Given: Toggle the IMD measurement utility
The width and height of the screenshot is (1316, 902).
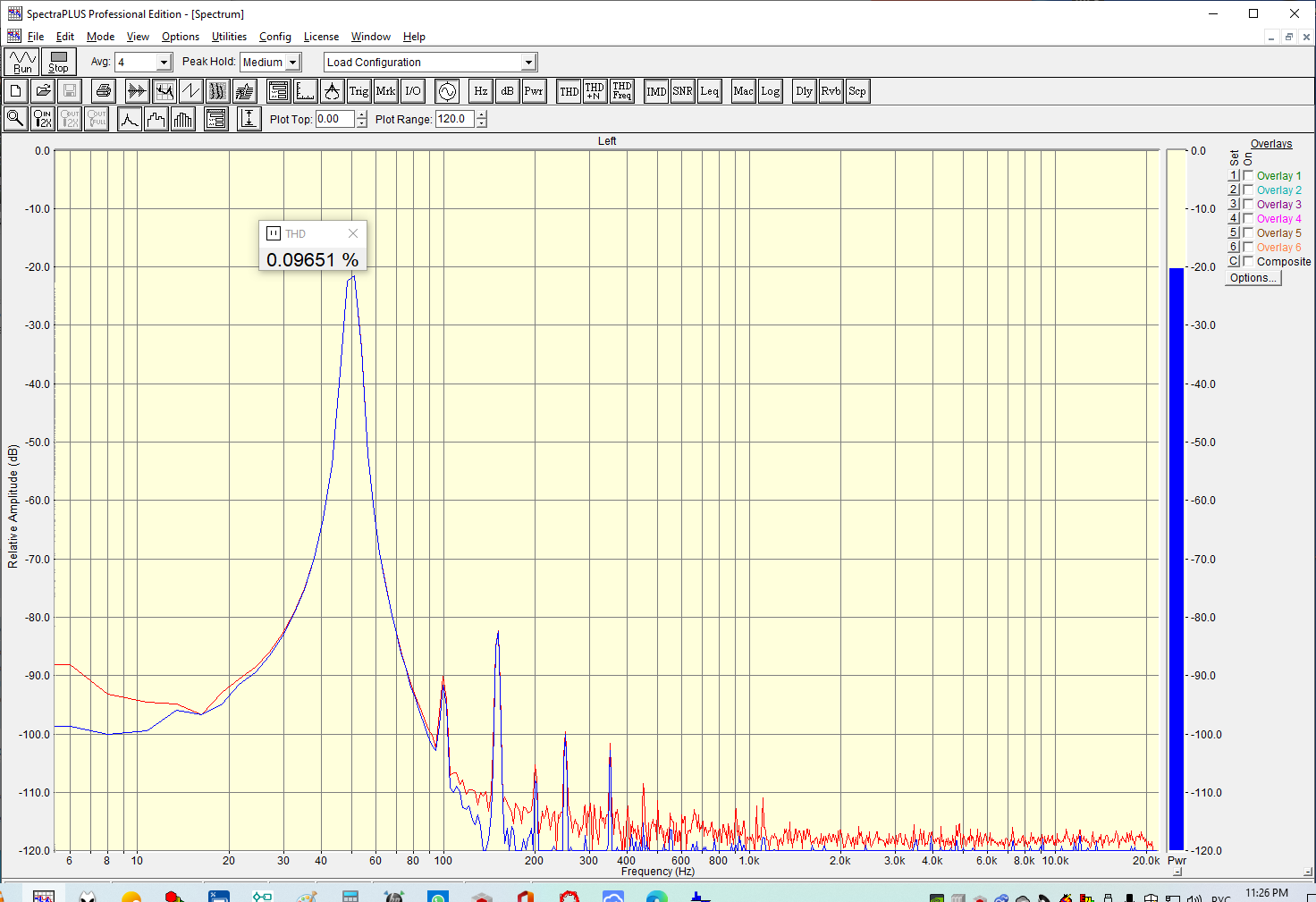Looking at the screenshot, I should tap(656, 91).
